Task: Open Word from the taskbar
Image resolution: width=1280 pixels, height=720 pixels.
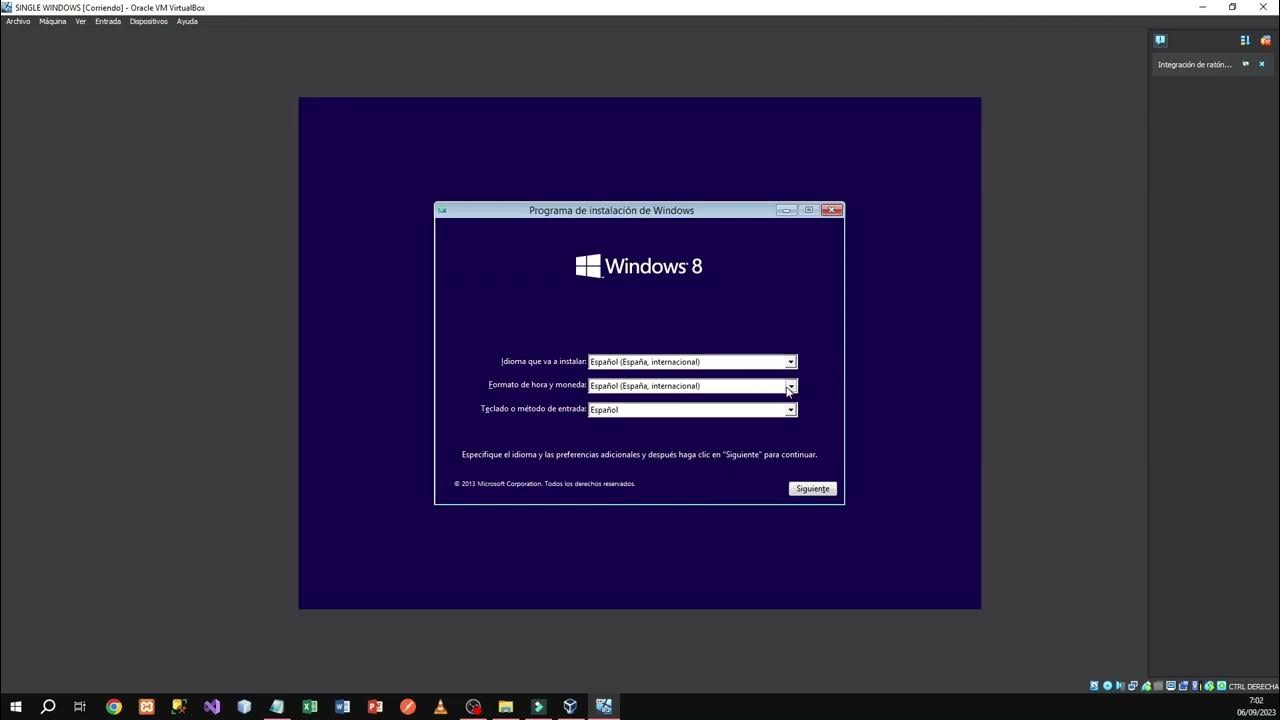Action: tap(342, 707)
